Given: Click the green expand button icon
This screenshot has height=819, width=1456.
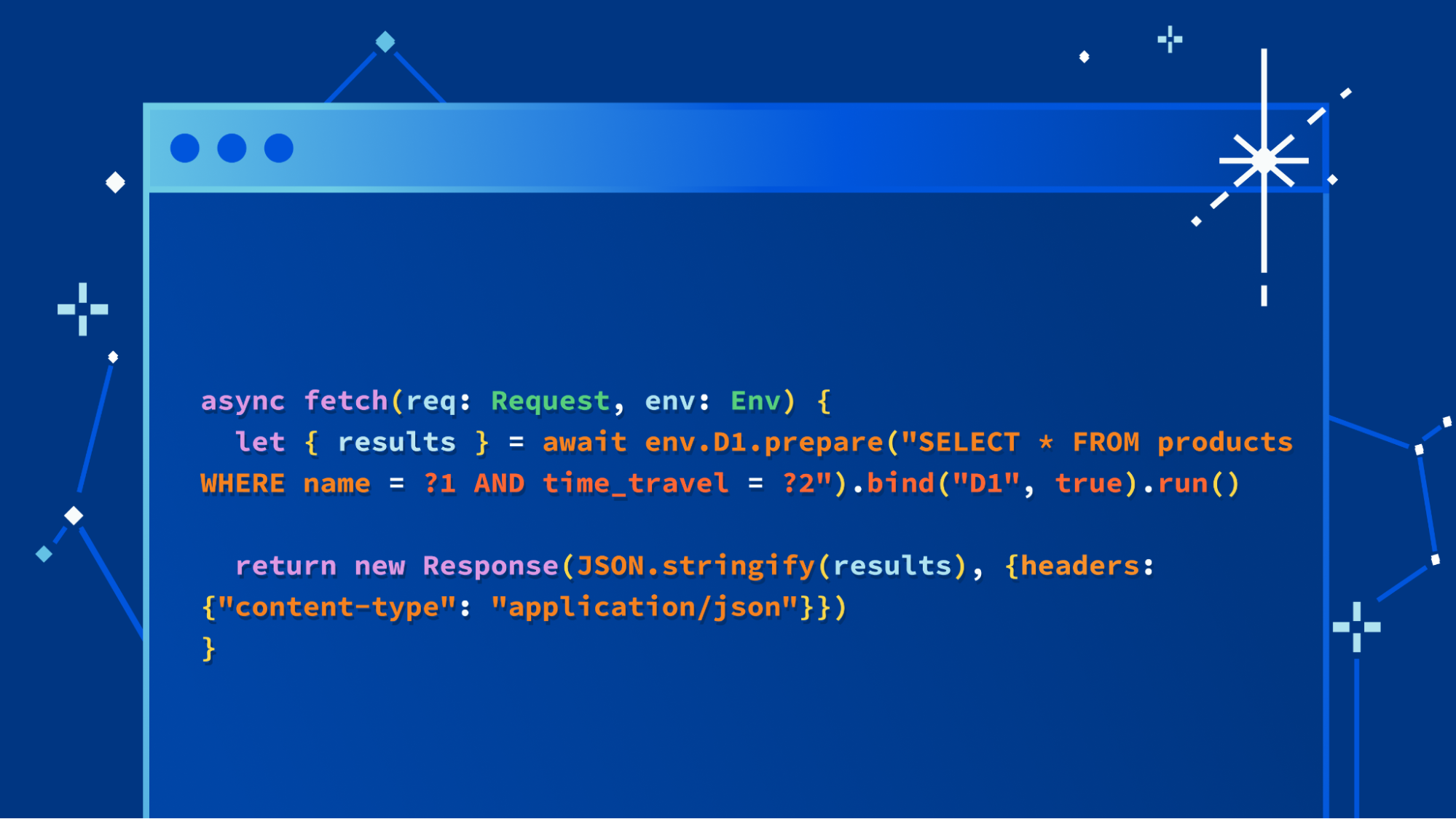Looking at the screenshot, I should coord(280,148).
